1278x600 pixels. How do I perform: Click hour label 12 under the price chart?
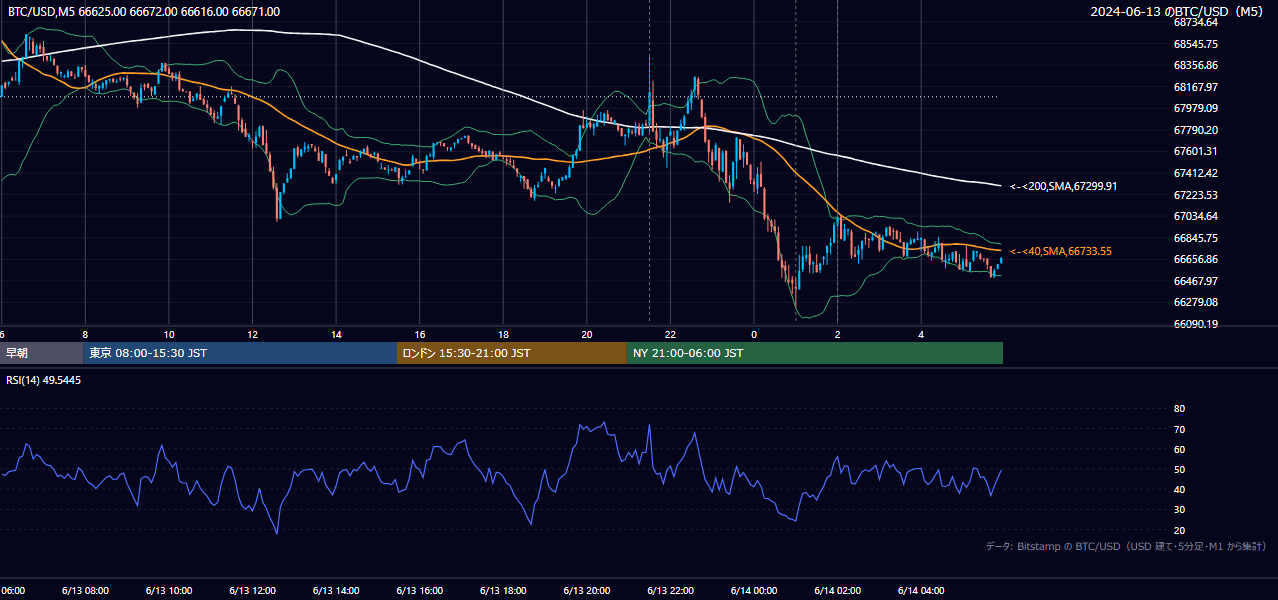pos(252,334)
